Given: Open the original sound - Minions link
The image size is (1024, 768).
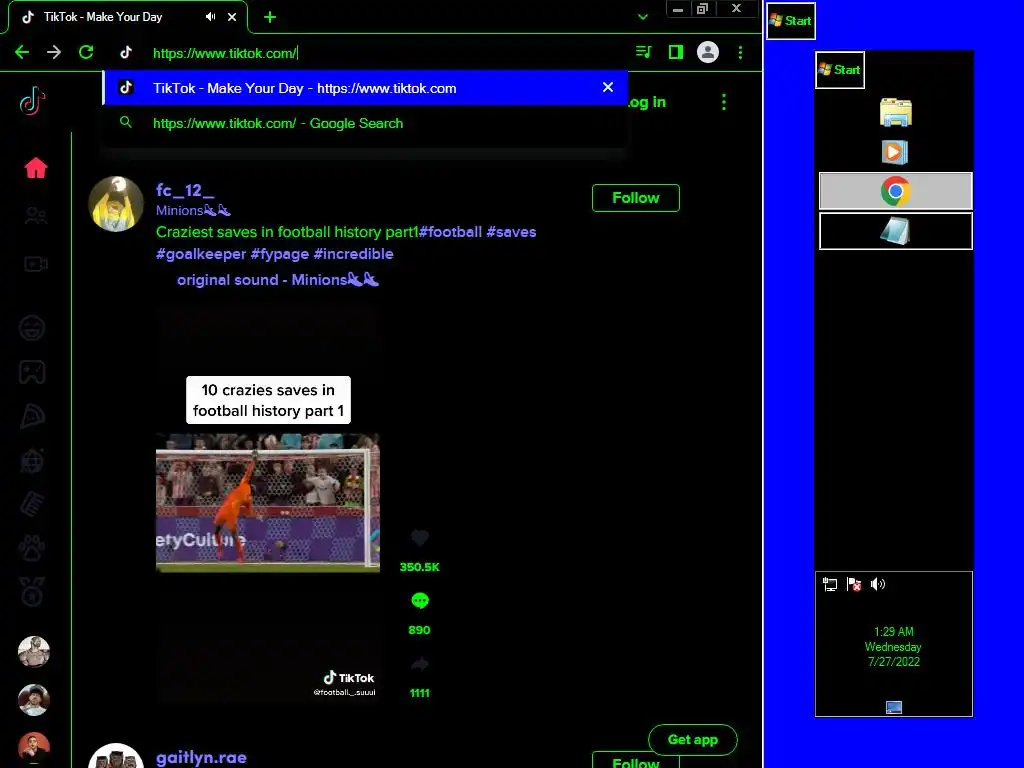Looking at the screenshot, I should point(278,280).
